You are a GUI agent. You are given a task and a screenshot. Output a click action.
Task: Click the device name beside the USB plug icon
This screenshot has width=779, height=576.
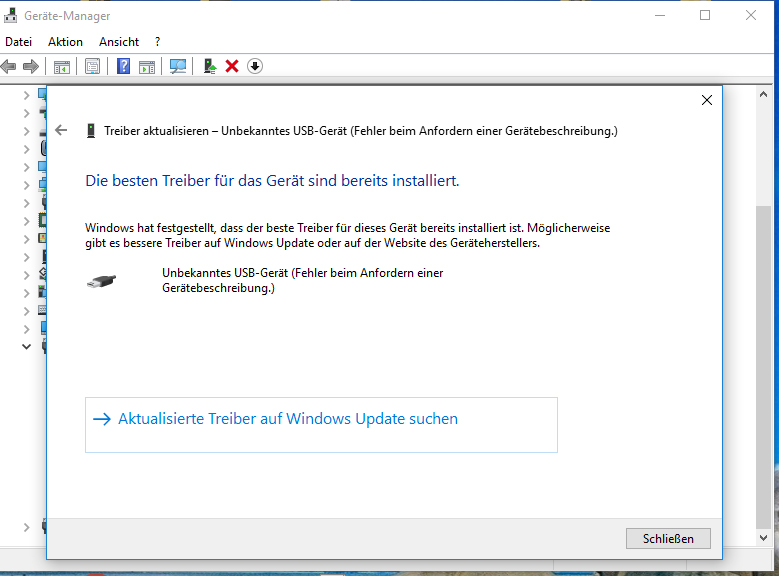[x=303, y=280]
